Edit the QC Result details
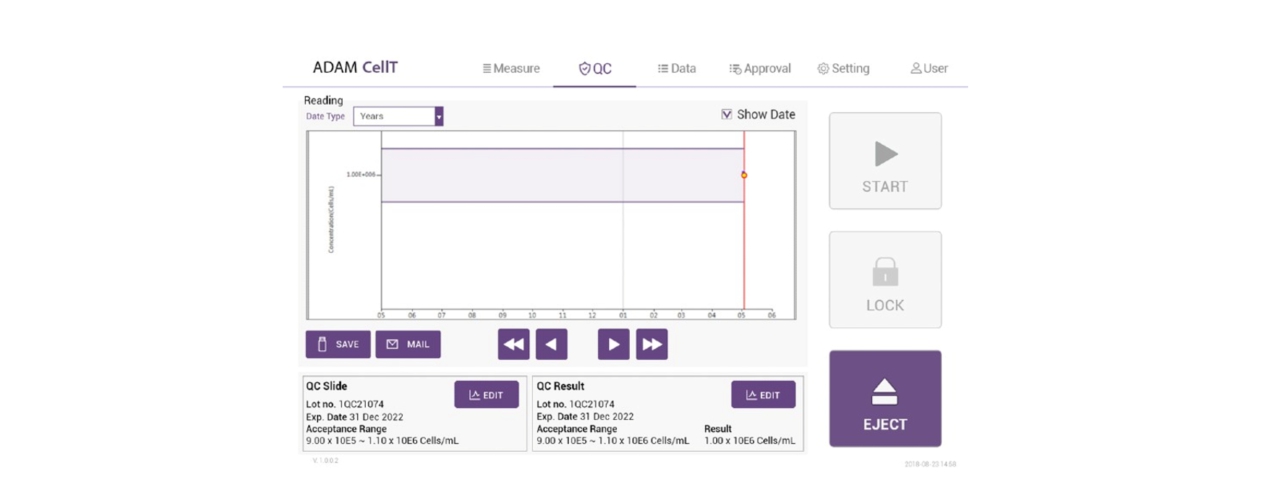Screen dimensions: 1271x501 763,394
